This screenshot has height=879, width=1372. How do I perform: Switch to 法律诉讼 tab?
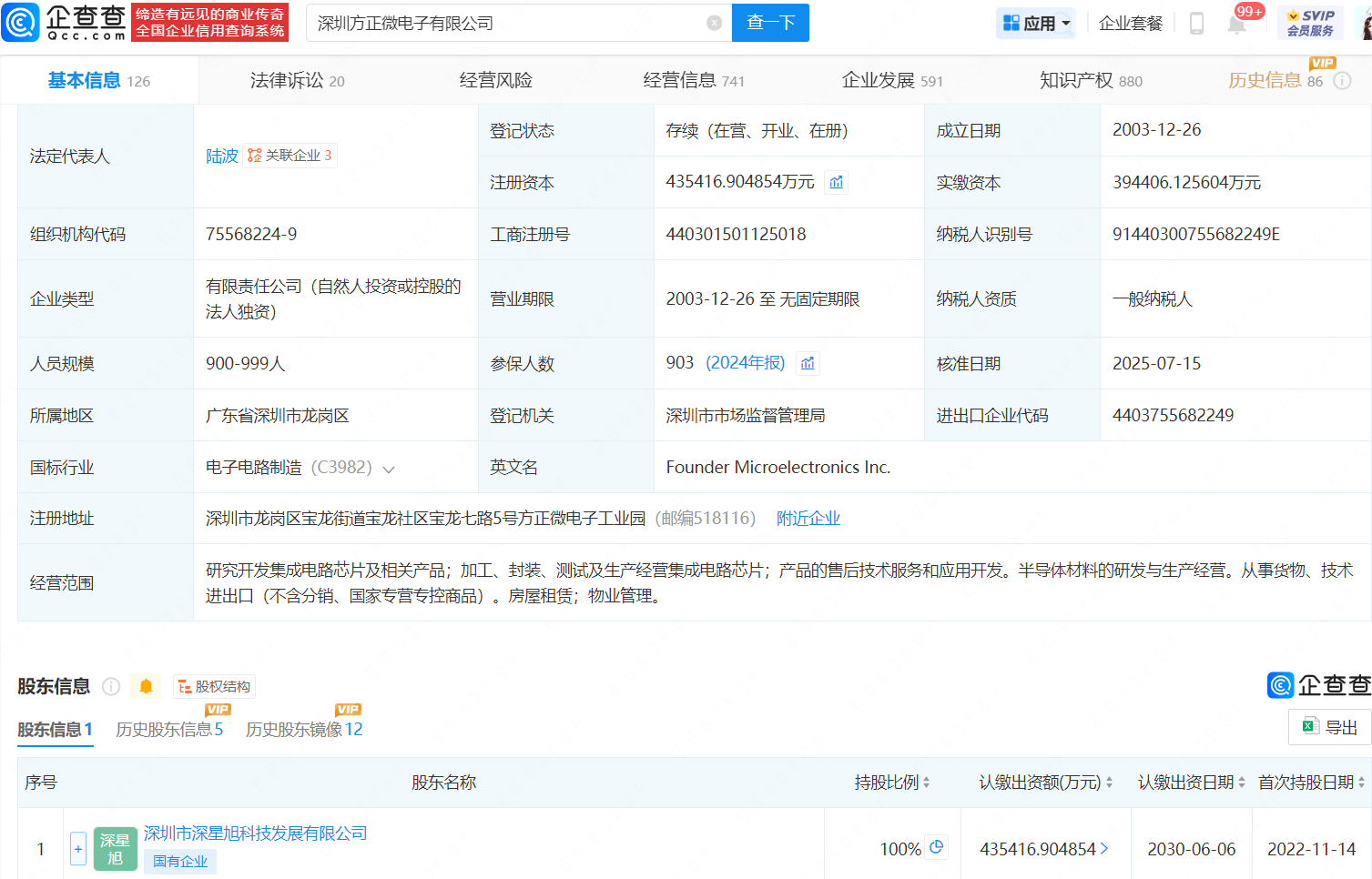click(297, 81)
